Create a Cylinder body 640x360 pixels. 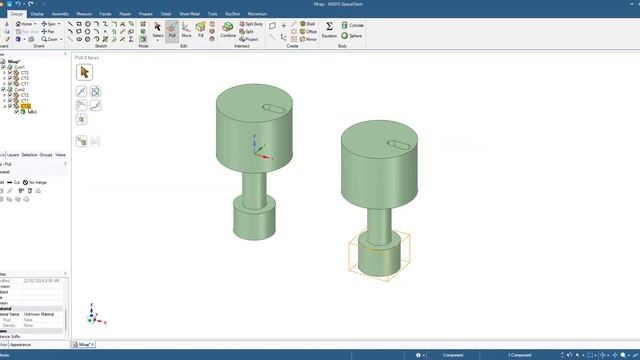point(352,25)
